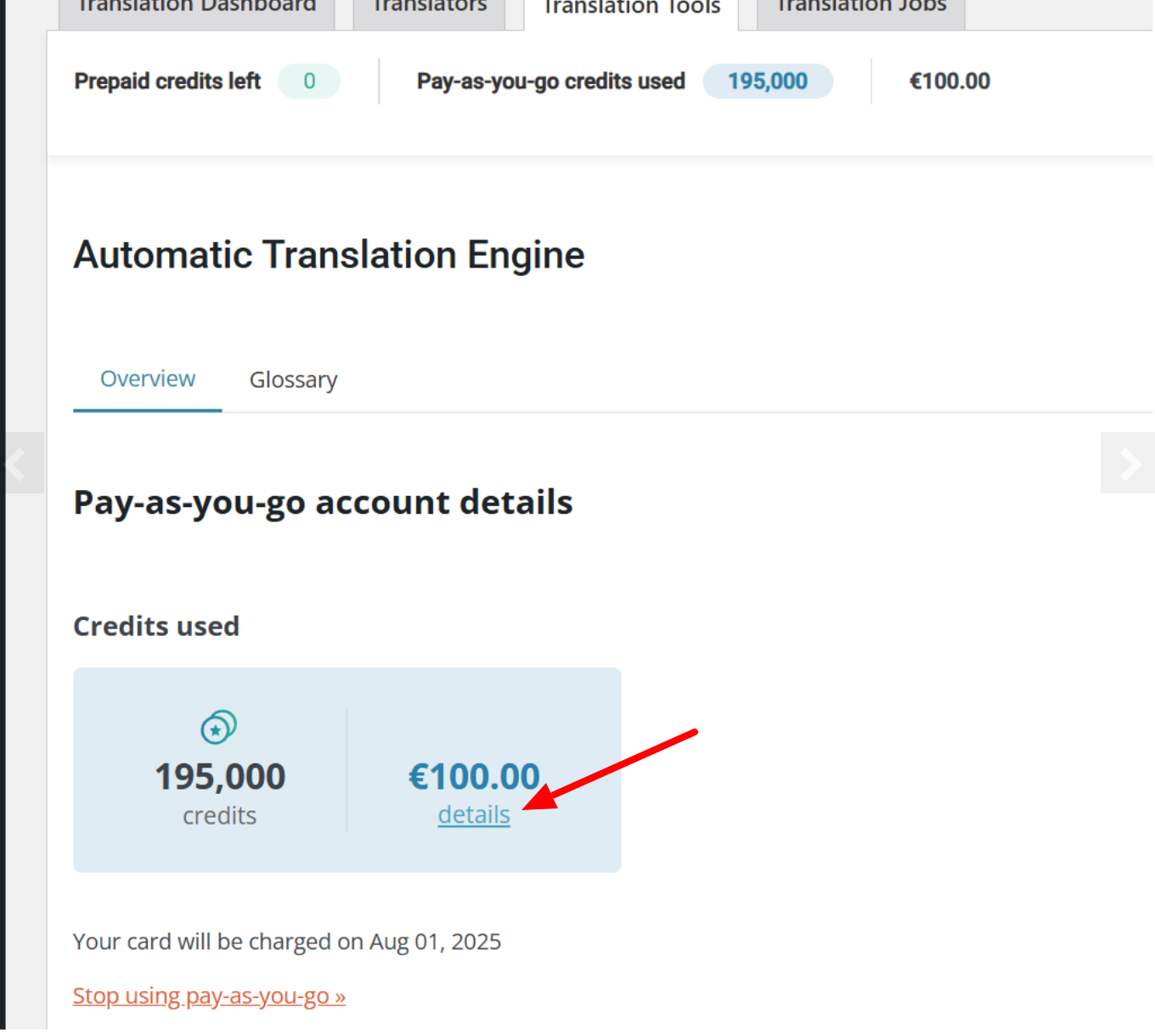Click the 195,000 credits figure in card
The width and height of the screenshot is (1155, 1036).
coord(220,776)
